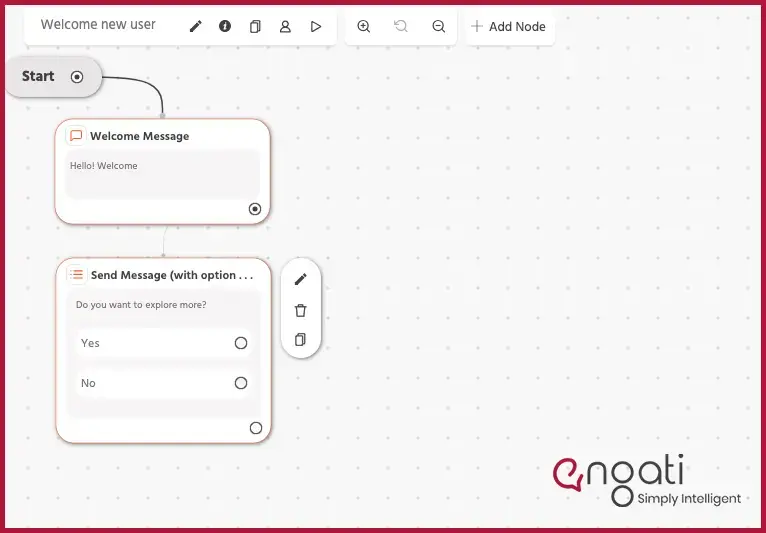Open the flow info icon in toolbar
This screenshot has width=766, height=533.
pos(225,26)
